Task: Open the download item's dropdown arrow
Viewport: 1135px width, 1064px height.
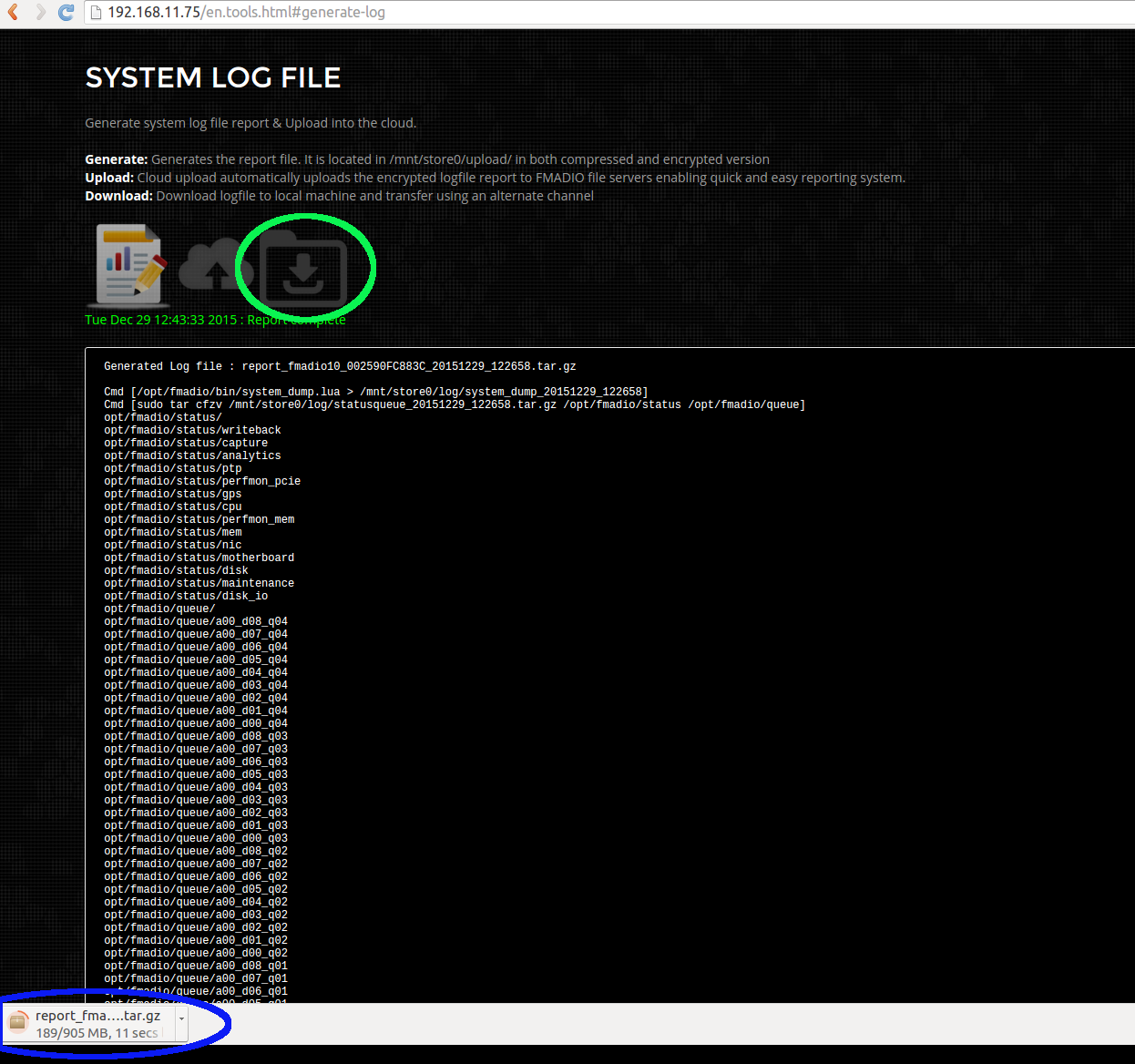Action: point(180,1020)
